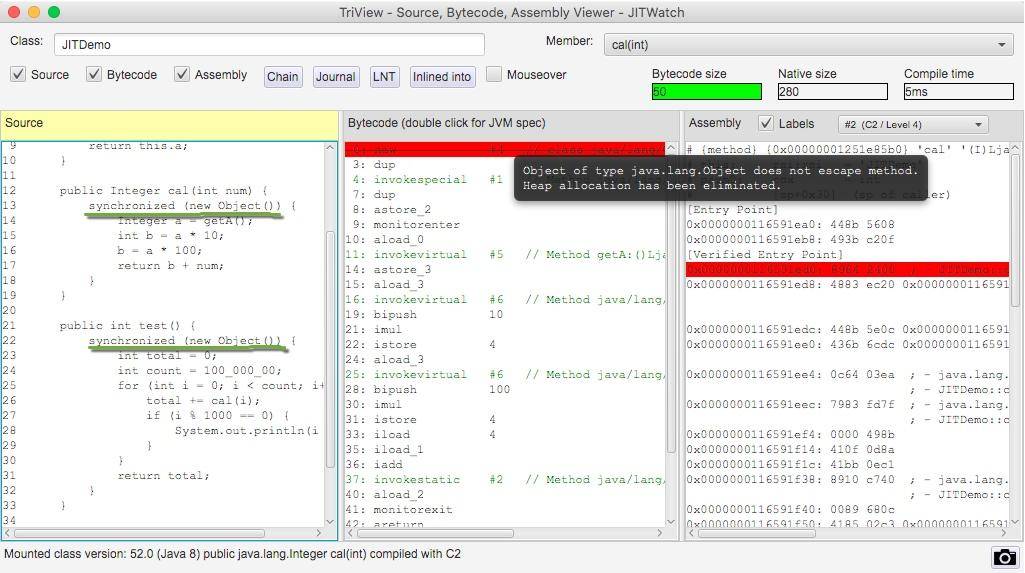
Task: Click Bytecode pane horizontal scroll-left arrow
Action: [x=351, y=533]
